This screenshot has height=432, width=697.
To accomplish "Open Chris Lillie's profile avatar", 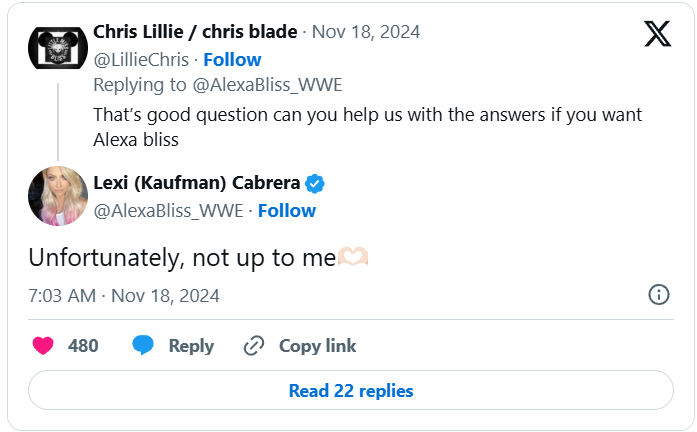I will [57, 46].
